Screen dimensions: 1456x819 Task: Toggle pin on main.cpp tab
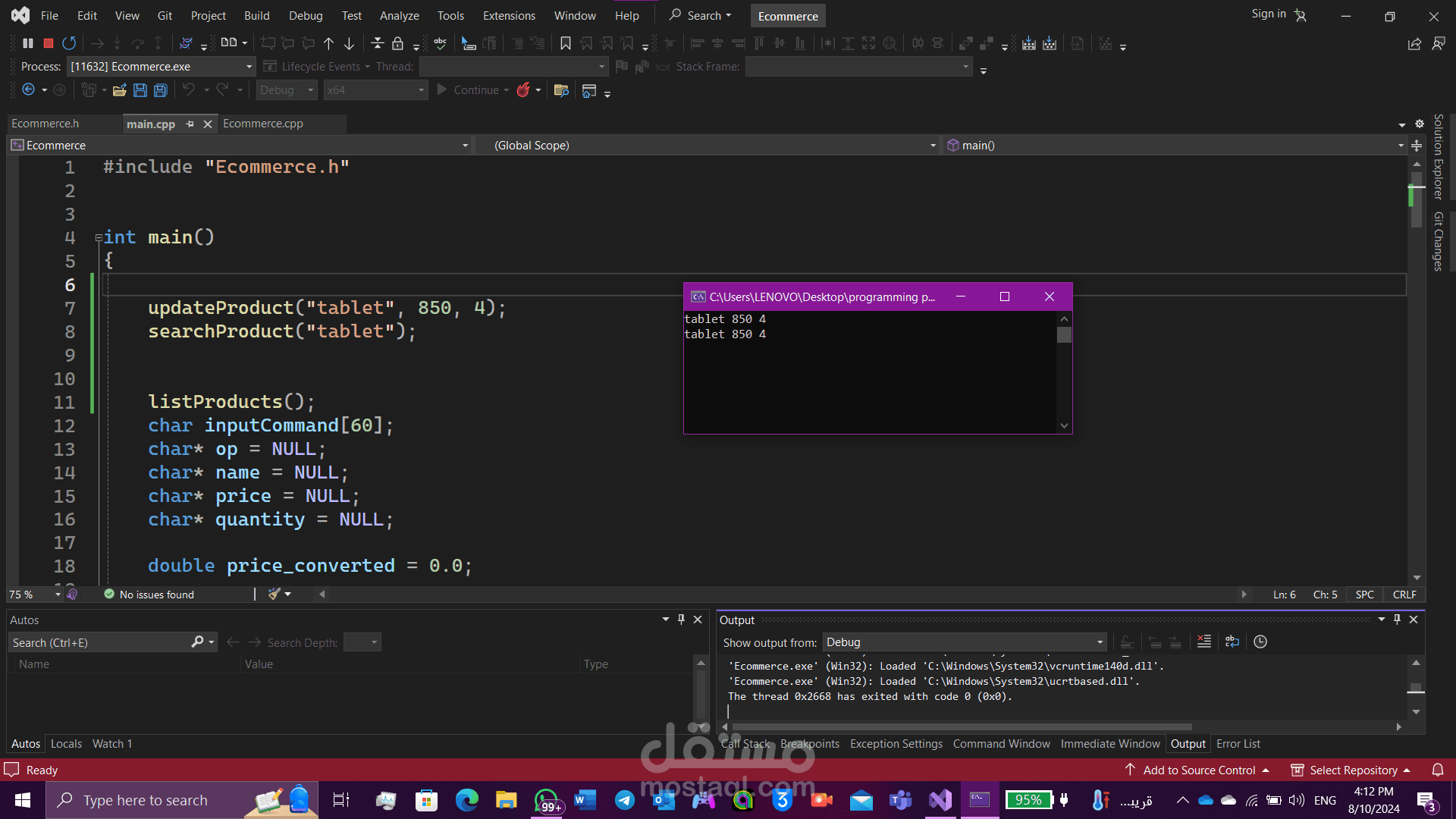pos(190,124)
